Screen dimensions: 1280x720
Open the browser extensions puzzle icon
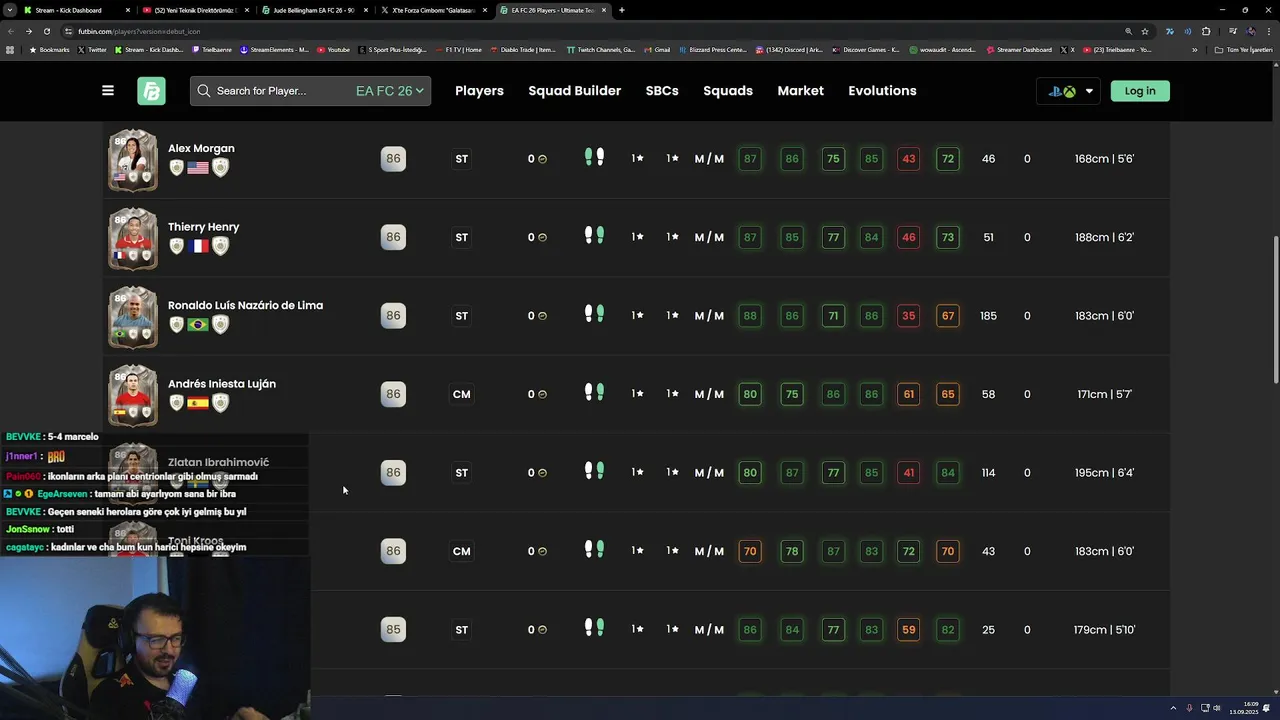[x=1206, y=31]
